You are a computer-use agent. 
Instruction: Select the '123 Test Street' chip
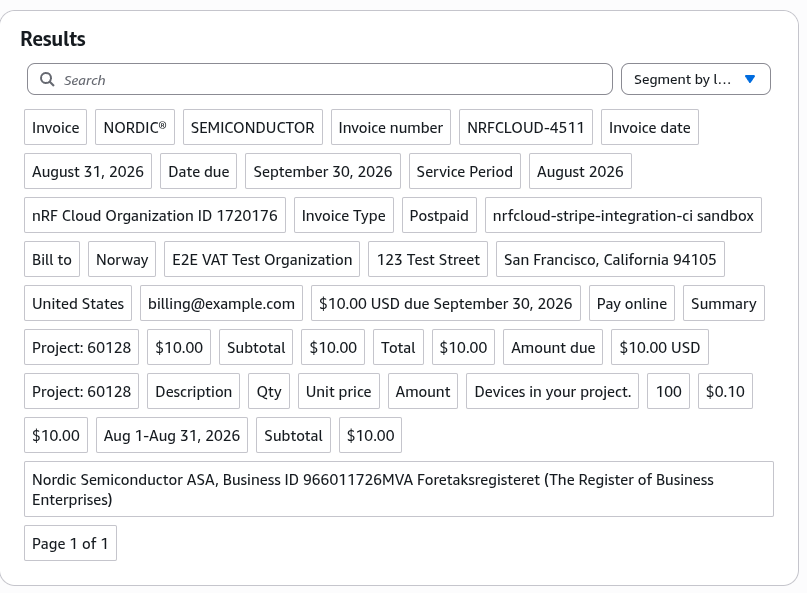point(428,259)
